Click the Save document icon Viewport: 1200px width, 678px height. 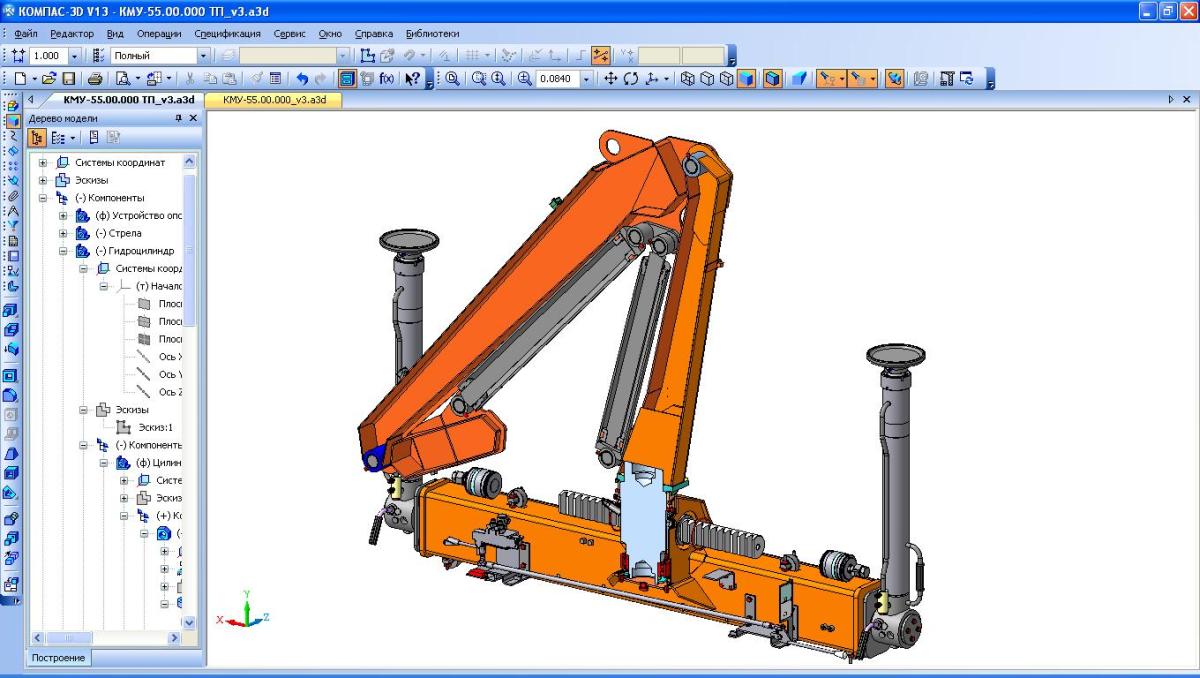[69, 79]
